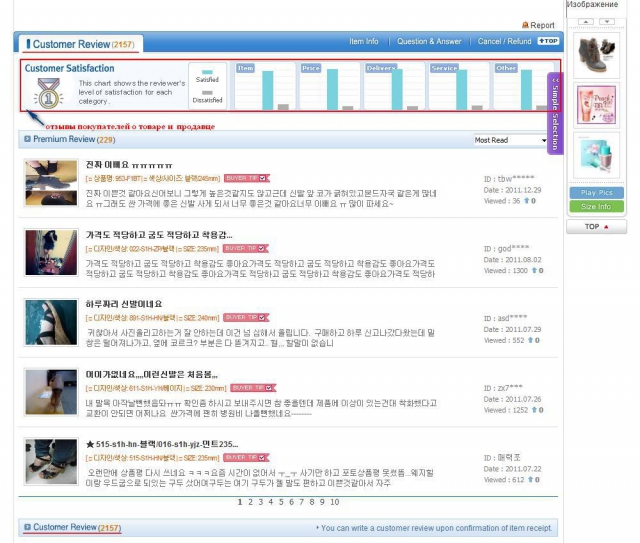Click red triangle on sidebar TOP button
Screen dimensions: 640x543
coord(606,227)
